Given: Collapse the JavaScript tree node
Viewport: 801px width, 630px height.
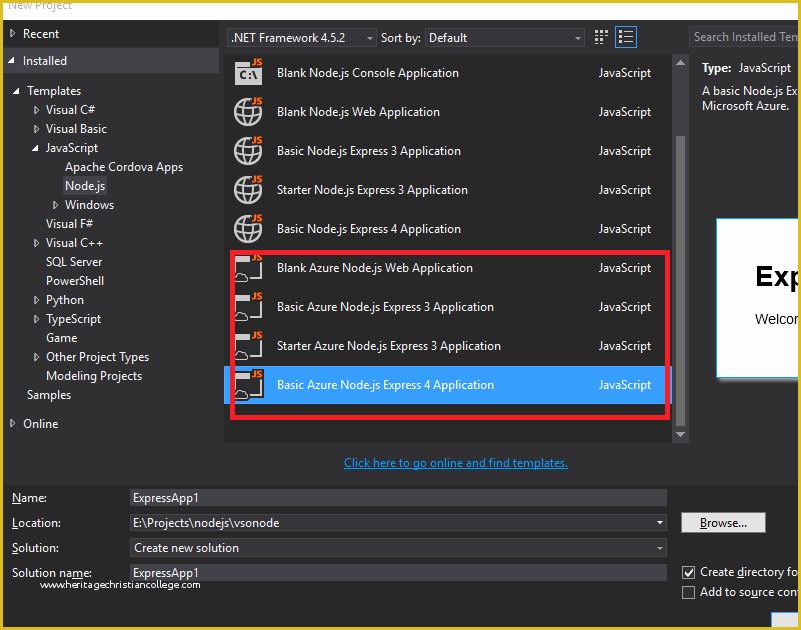Looking at the screenshot, I should pyautogui.click(x=35, y=148).
